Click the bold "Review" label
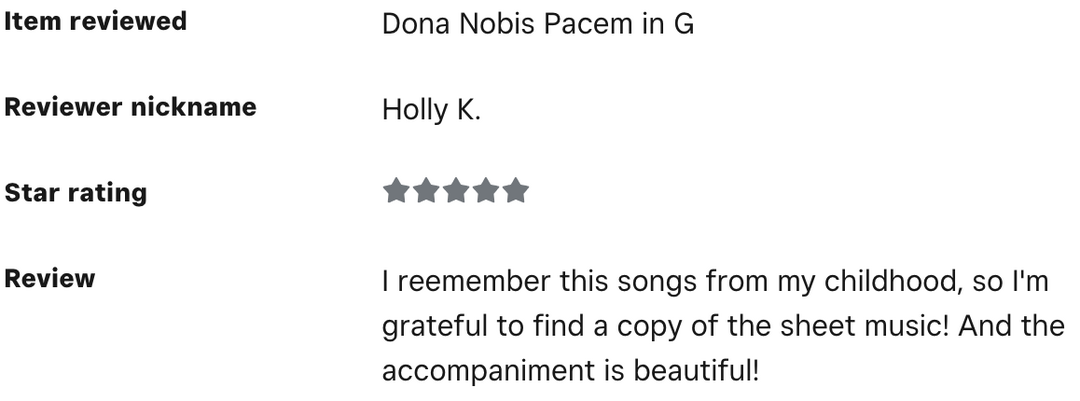 click(50, 279)
